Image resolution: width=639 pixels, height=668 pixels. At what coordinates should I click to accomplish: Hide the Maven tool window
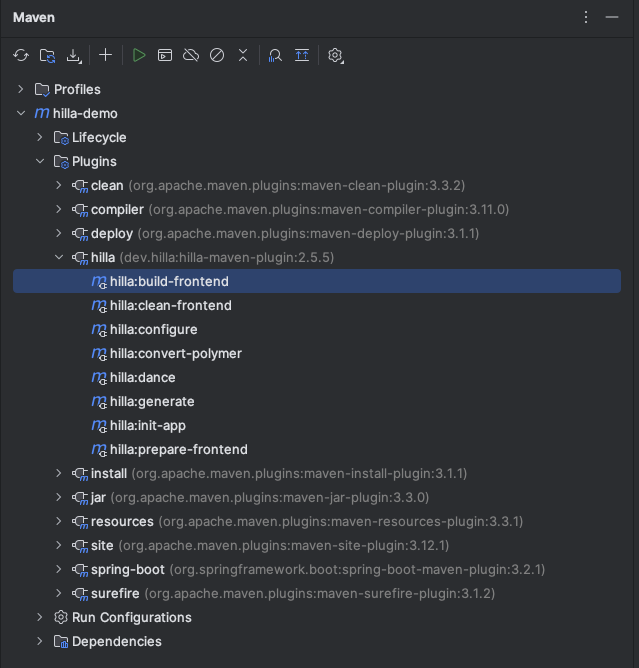click(612, 17)
